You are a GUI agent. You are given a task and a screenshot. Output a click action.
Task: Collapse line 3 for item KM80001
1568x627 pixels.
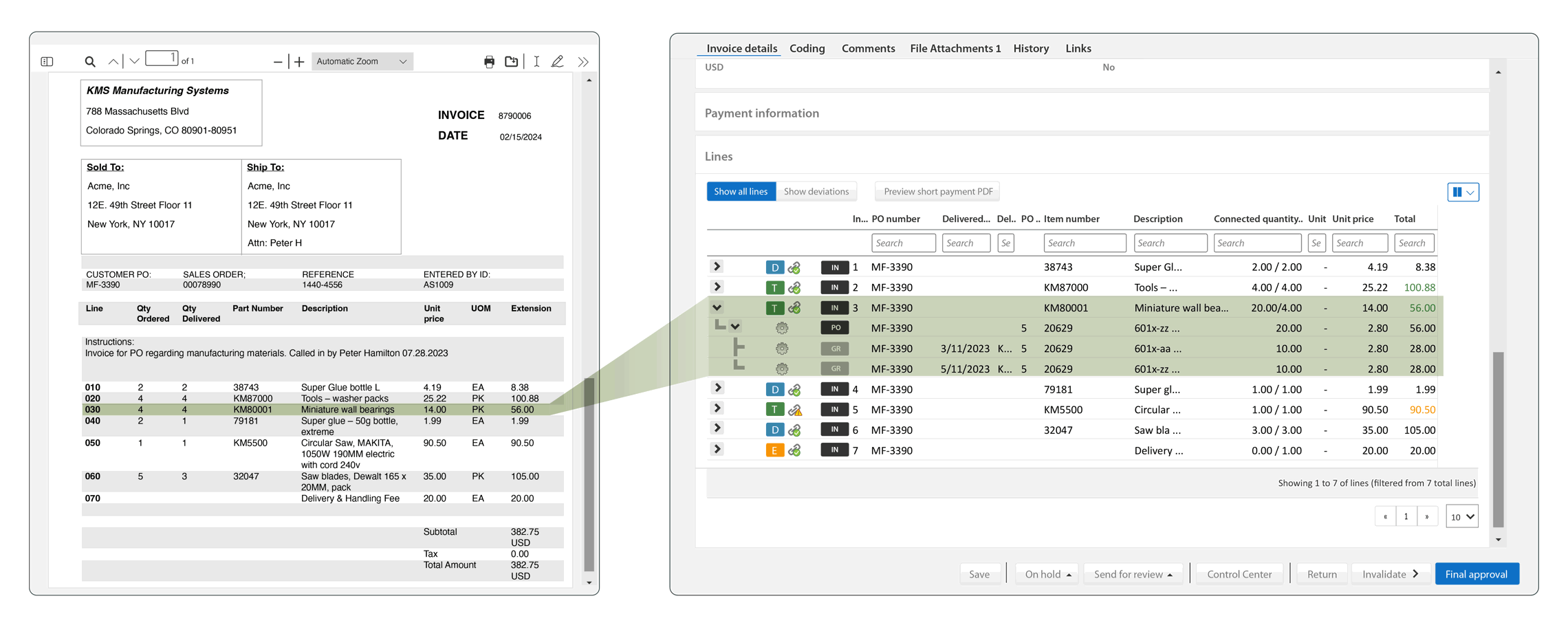[717, 307]
